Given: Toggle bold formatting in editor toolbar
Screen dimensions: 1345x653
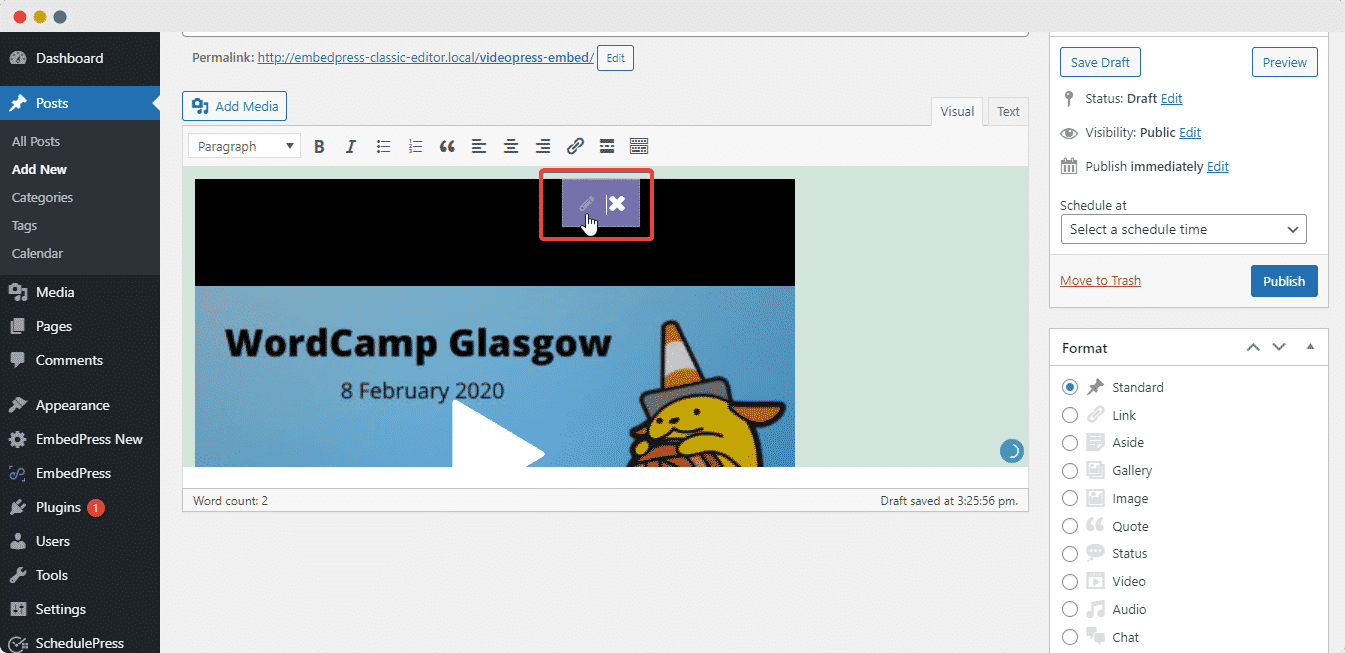Looking at the screenshot, I should (319, 146).
